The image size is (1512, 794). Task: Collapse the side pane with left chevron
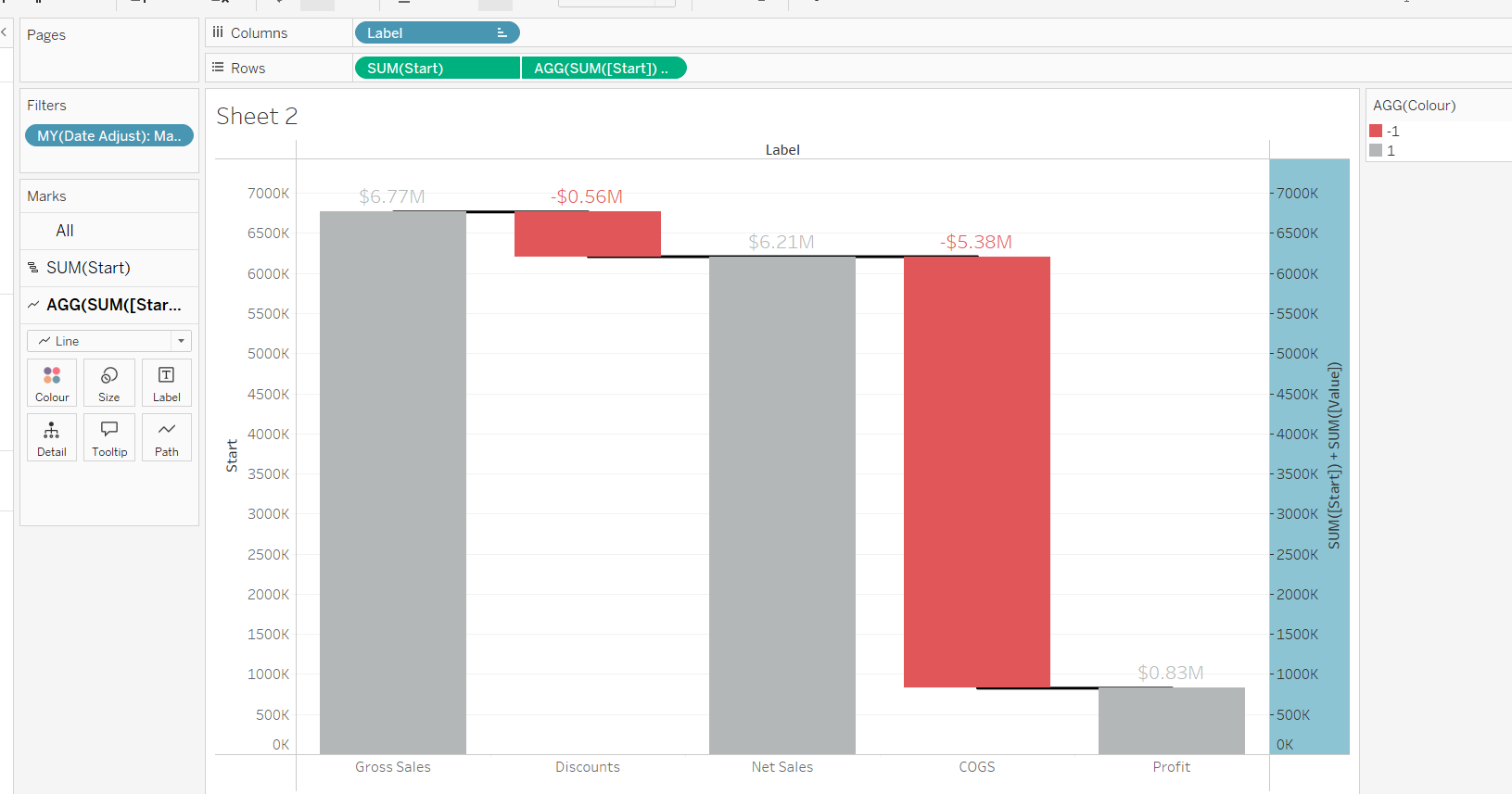(5, 32)
